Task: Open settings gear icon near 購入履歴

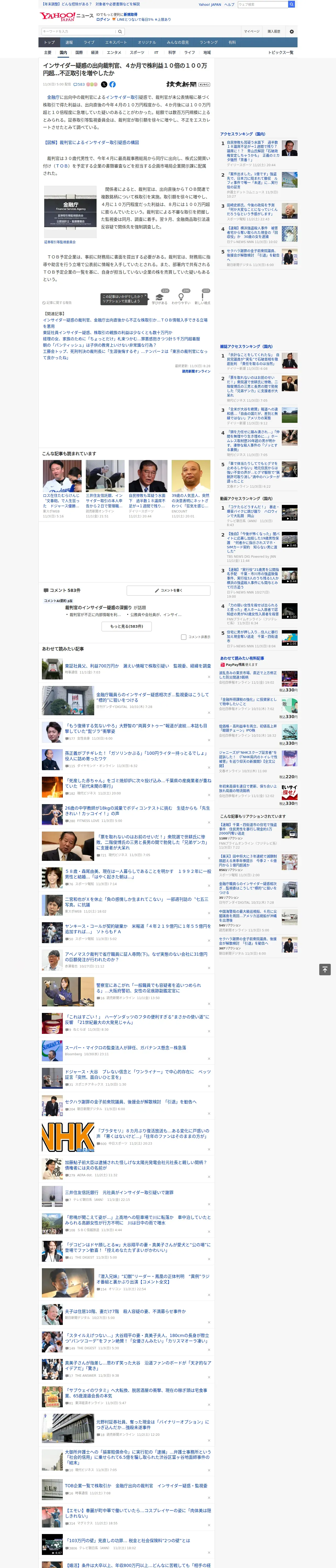Action: click(292, 32)
